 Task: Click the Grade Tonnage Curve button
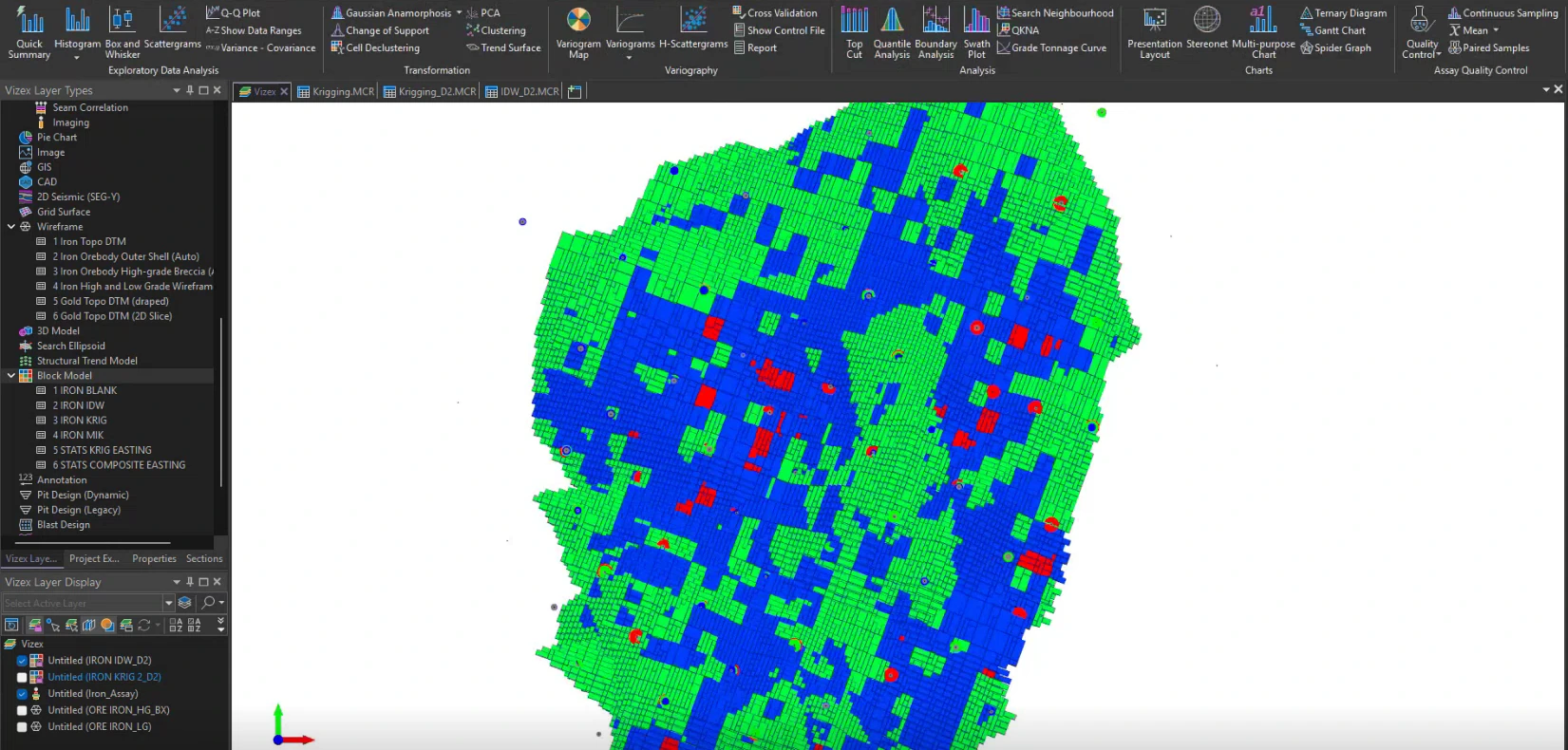tap(1051, 48)
